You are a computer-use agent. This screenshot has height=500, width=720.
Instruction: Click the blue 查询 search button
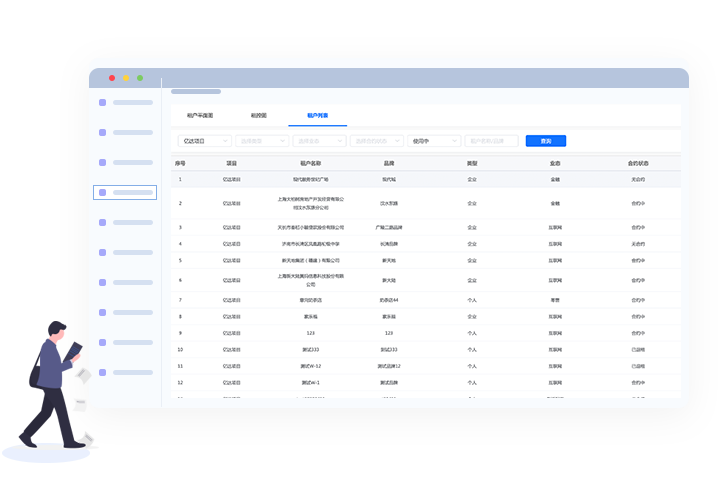click(x=546, y=141)
